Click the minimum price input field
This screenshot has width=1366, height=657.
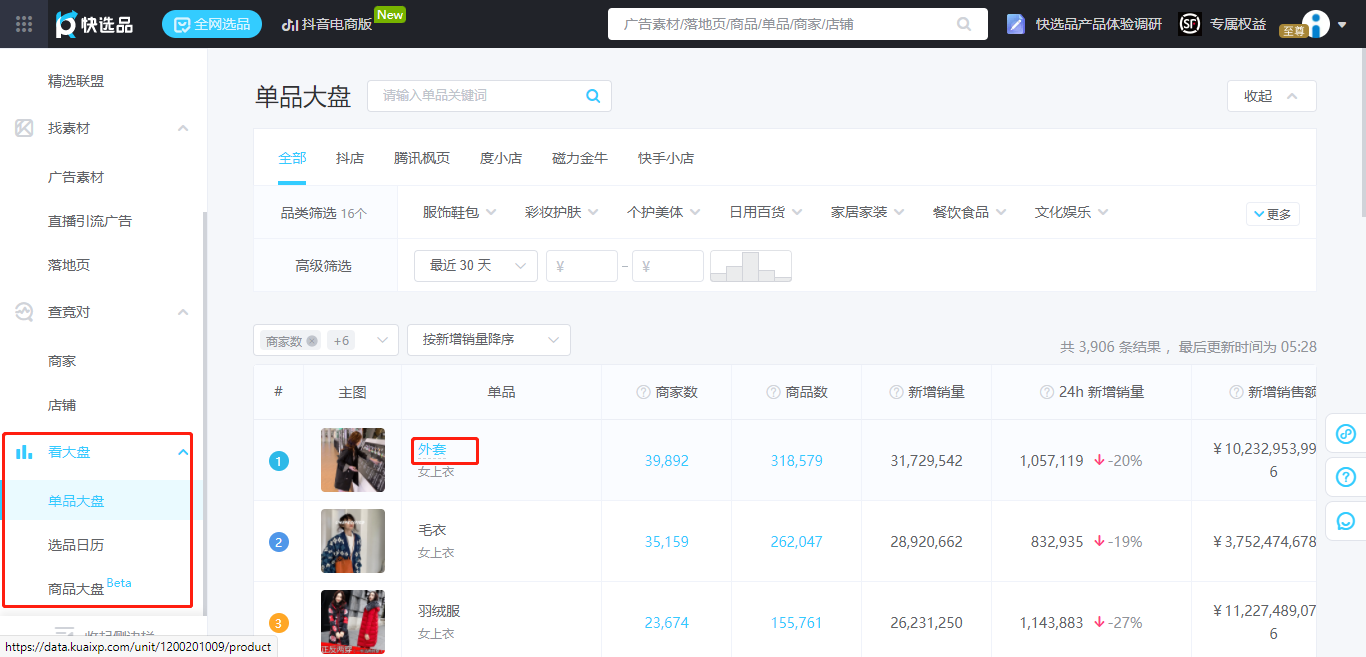[x=582, y=266]
